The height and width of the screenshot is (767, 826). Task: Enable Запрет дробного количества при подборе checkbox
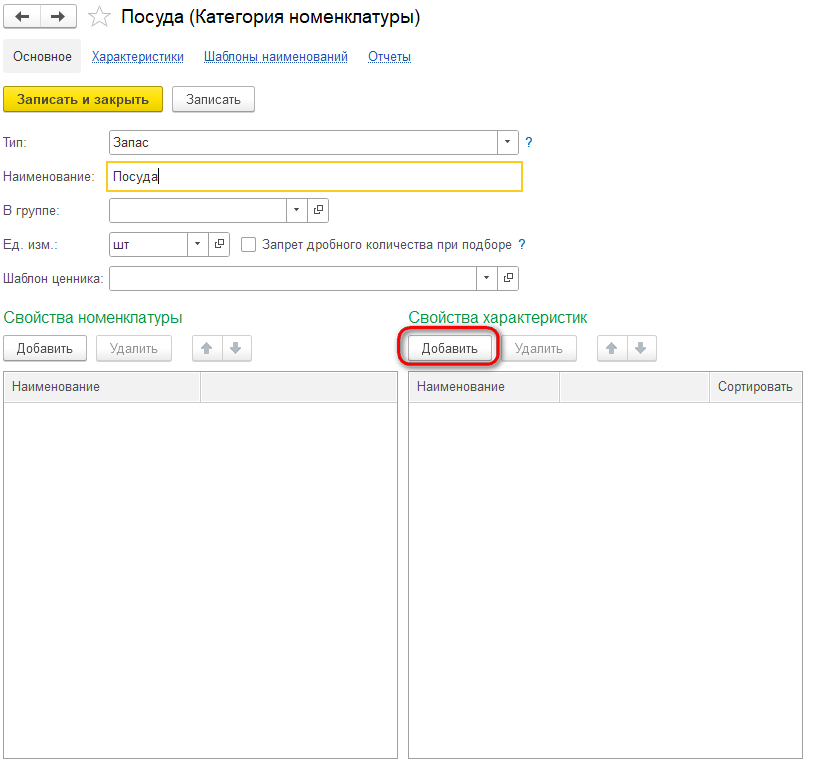coord(249,245)
